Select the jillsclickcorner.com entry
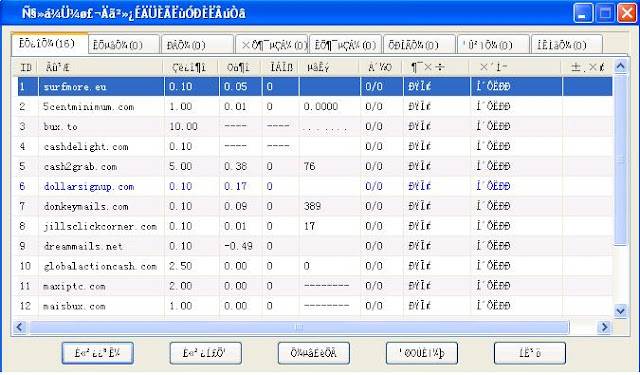Image resolution: width=640 pixels, height=375 pixels. point(100,226)
